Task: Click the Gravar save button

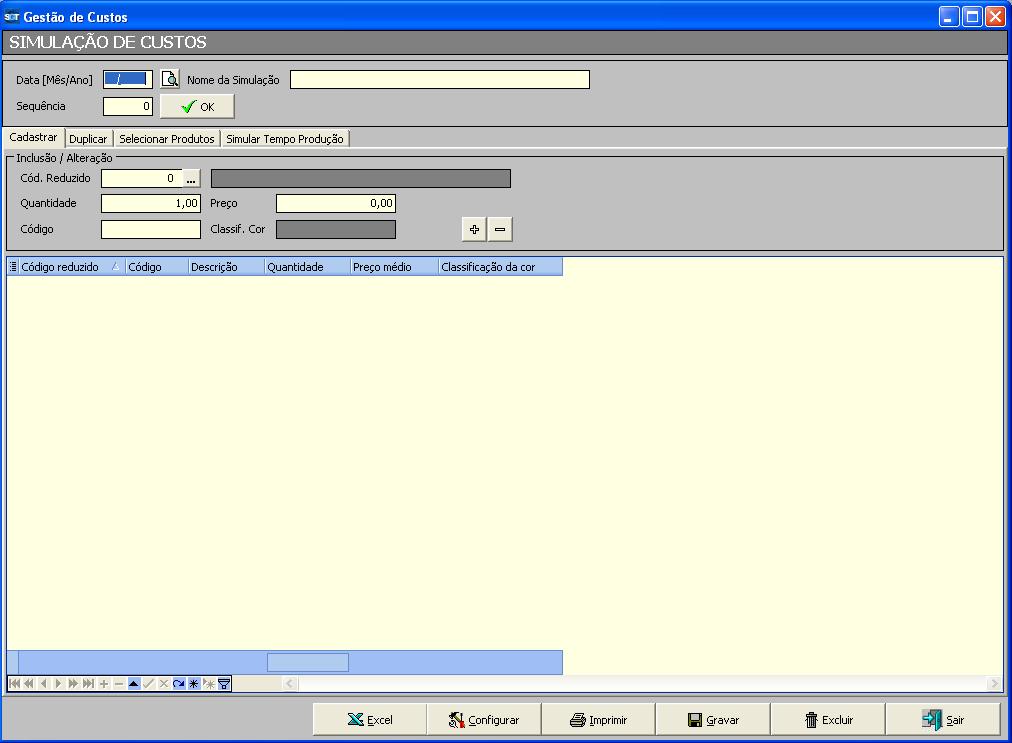Action: click(712, 720)
